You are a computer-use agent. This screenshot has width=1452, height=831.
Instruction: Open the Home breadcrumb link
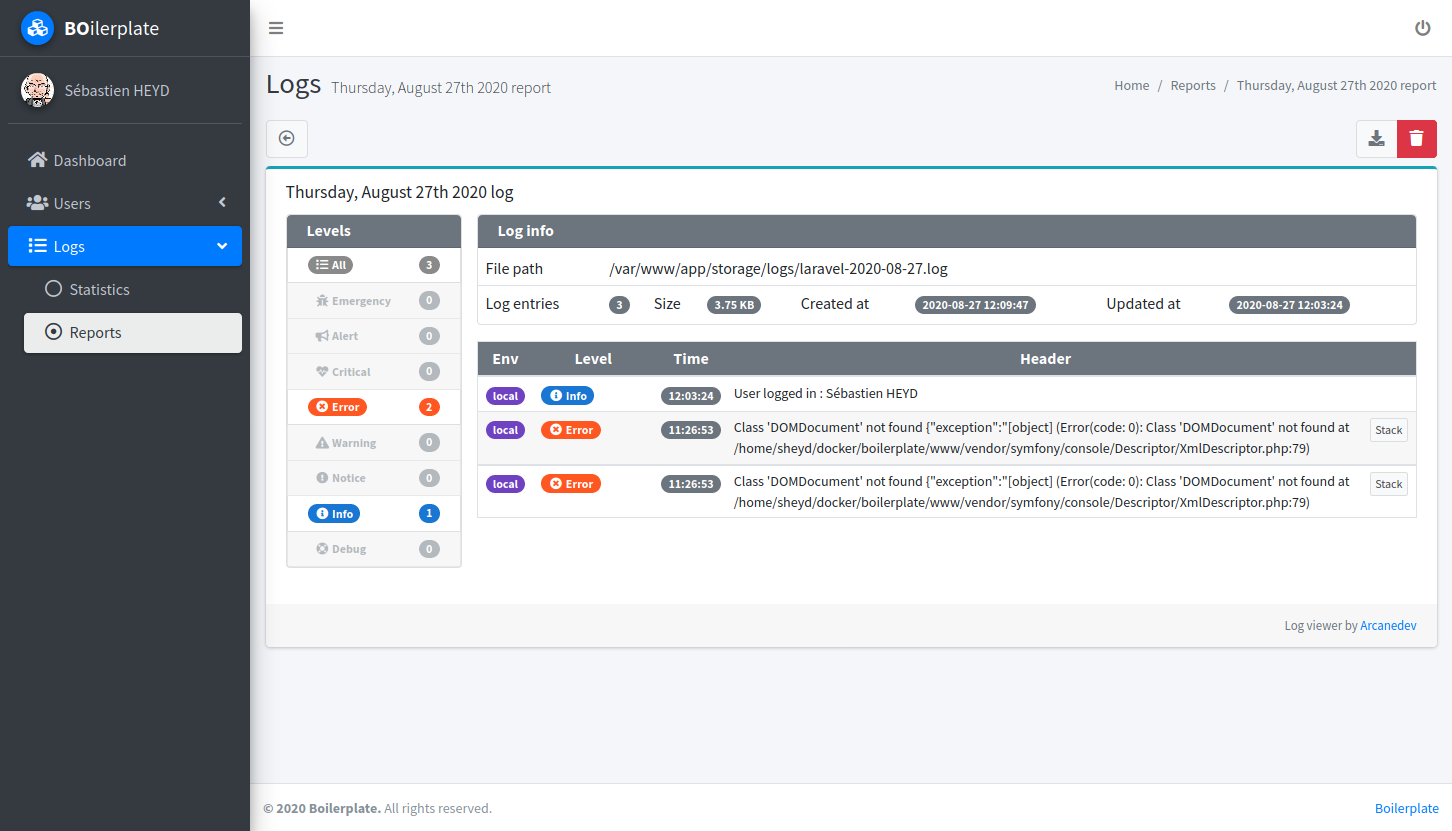pyautogui.click(x=1131, y=85)
